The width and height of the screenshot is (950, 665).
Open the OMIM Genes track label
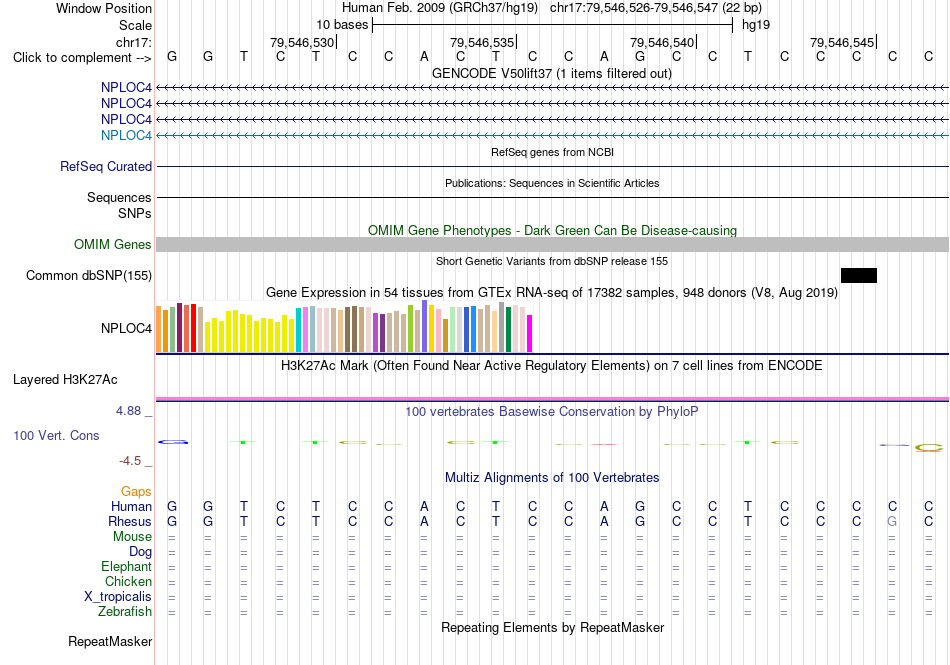[112, 245]
